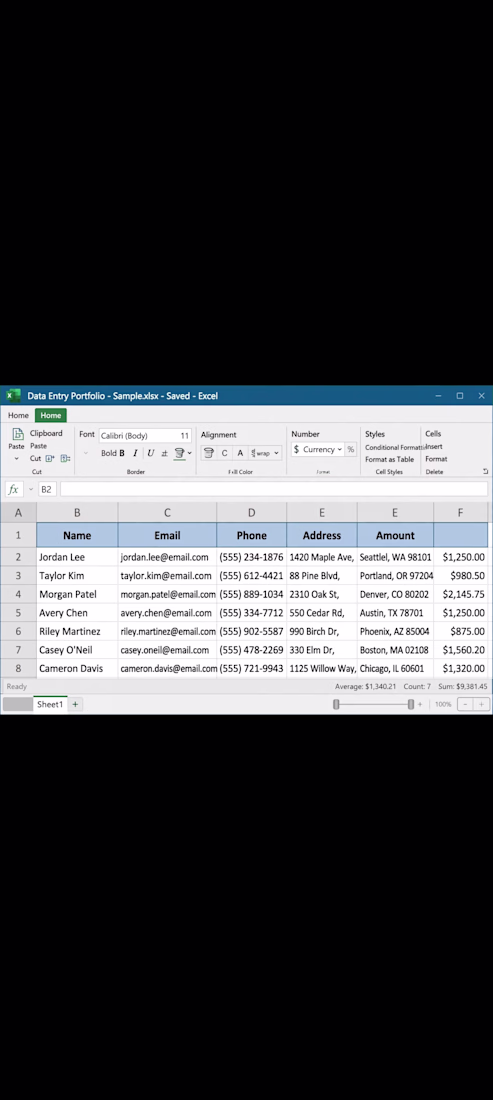This screenshot has height=1100, width=493.
Task: Click the cell Jordan Lee
Action: (x=77, y=557)
